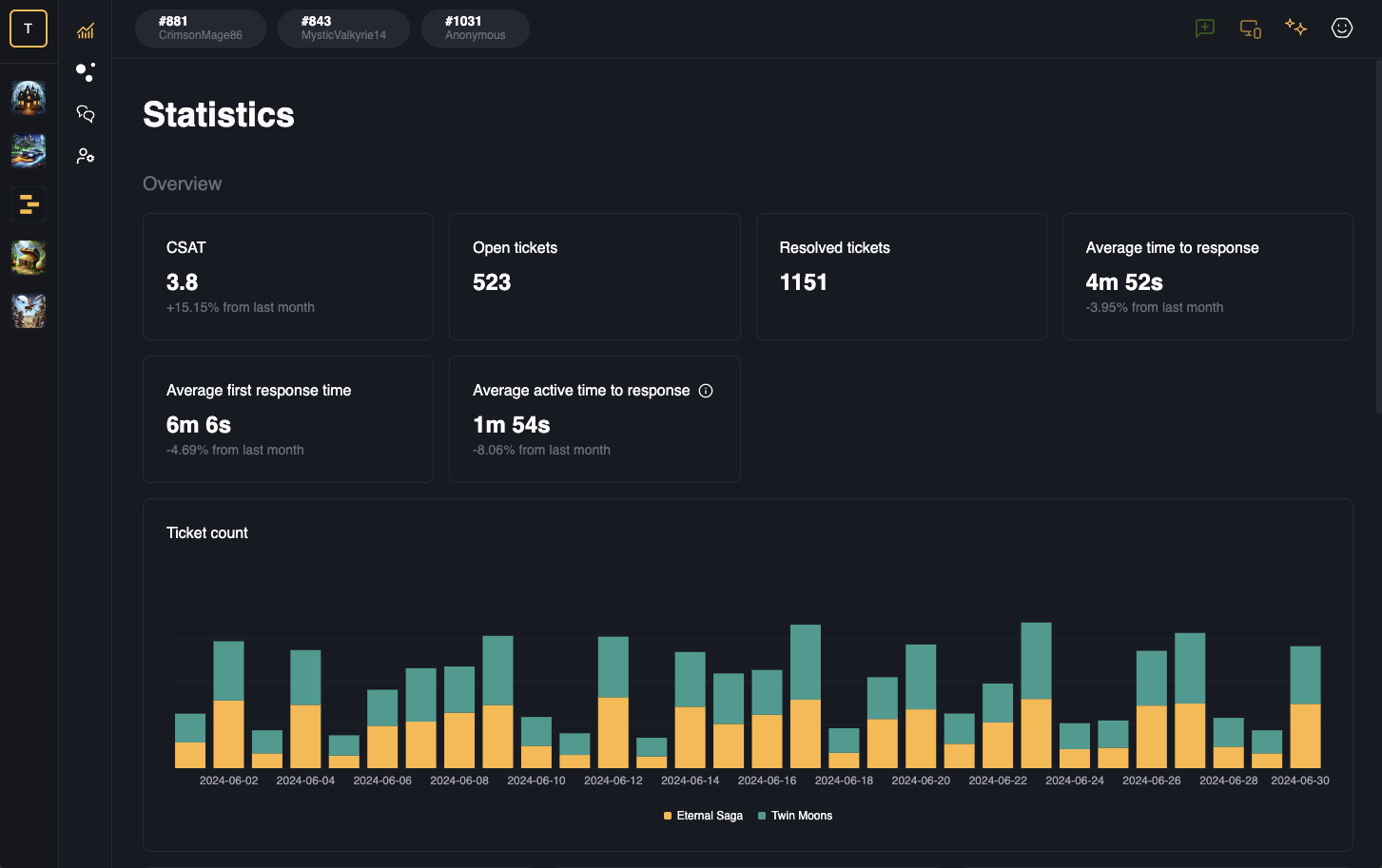
Task: Click the Open tickets 523 value
Action: tap(492, 282)
